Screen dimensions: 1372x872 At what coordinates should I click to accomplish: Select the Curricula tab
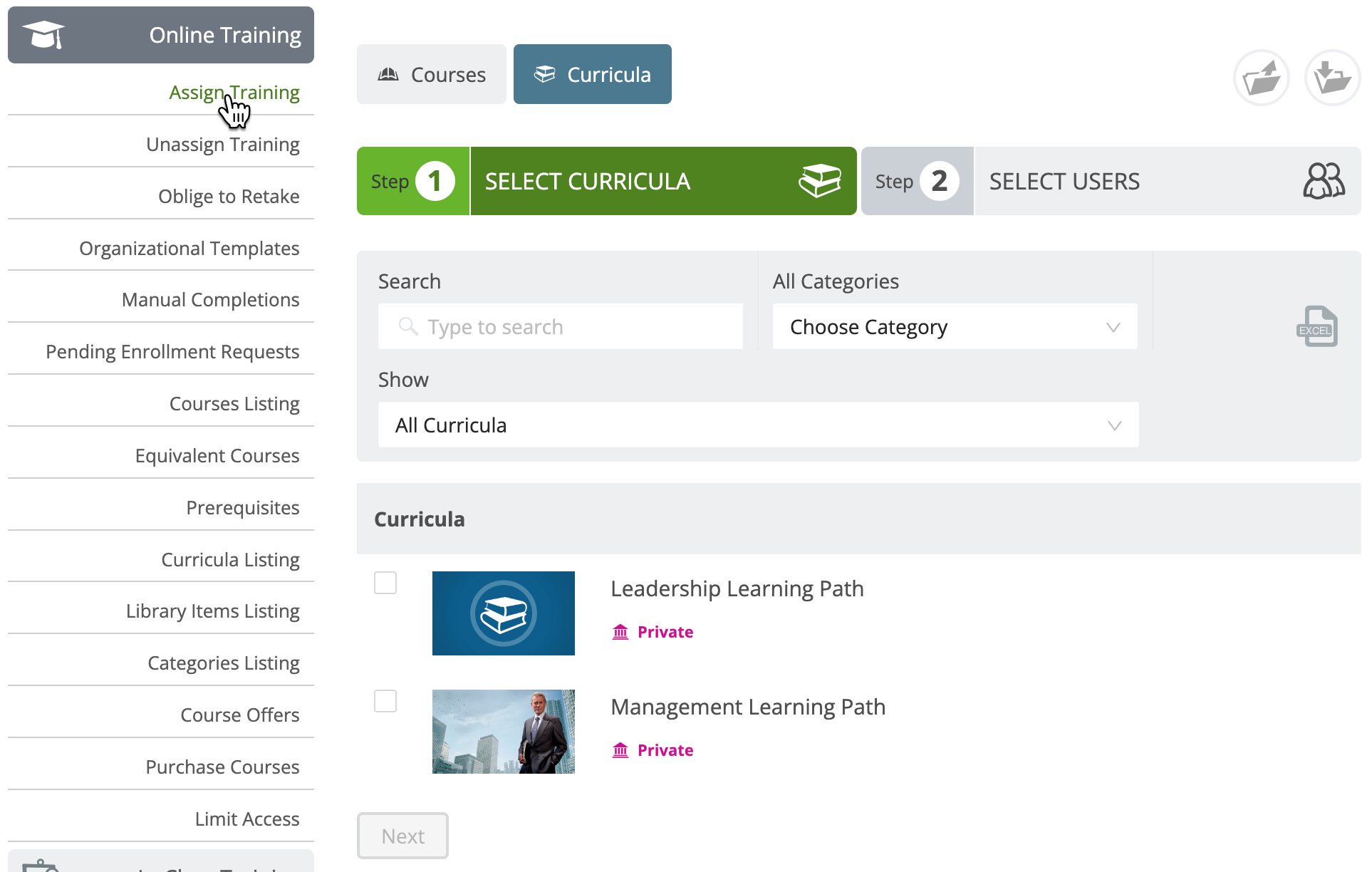593,74
